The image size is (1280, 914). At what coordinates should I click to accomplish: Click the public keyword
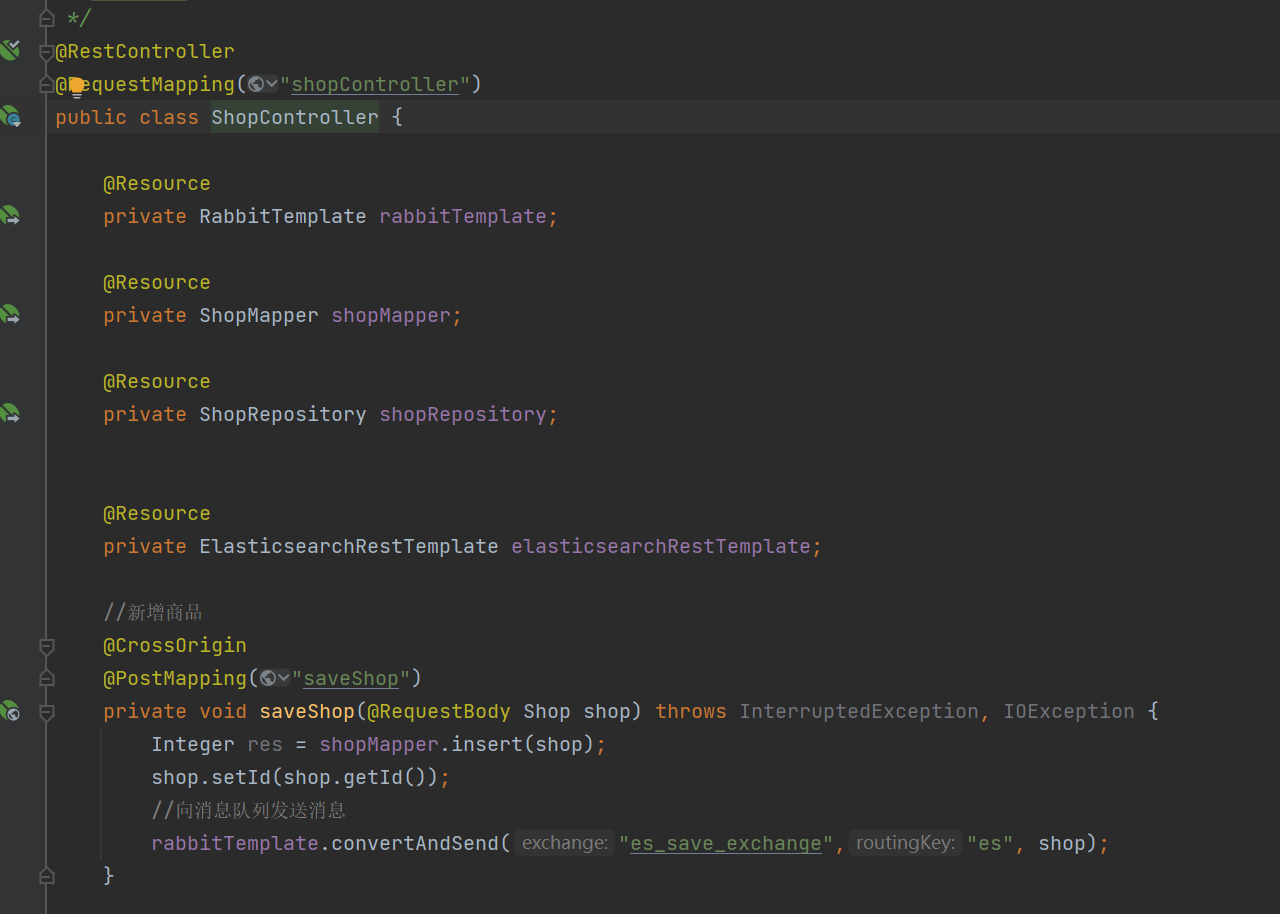pos(91,117)
